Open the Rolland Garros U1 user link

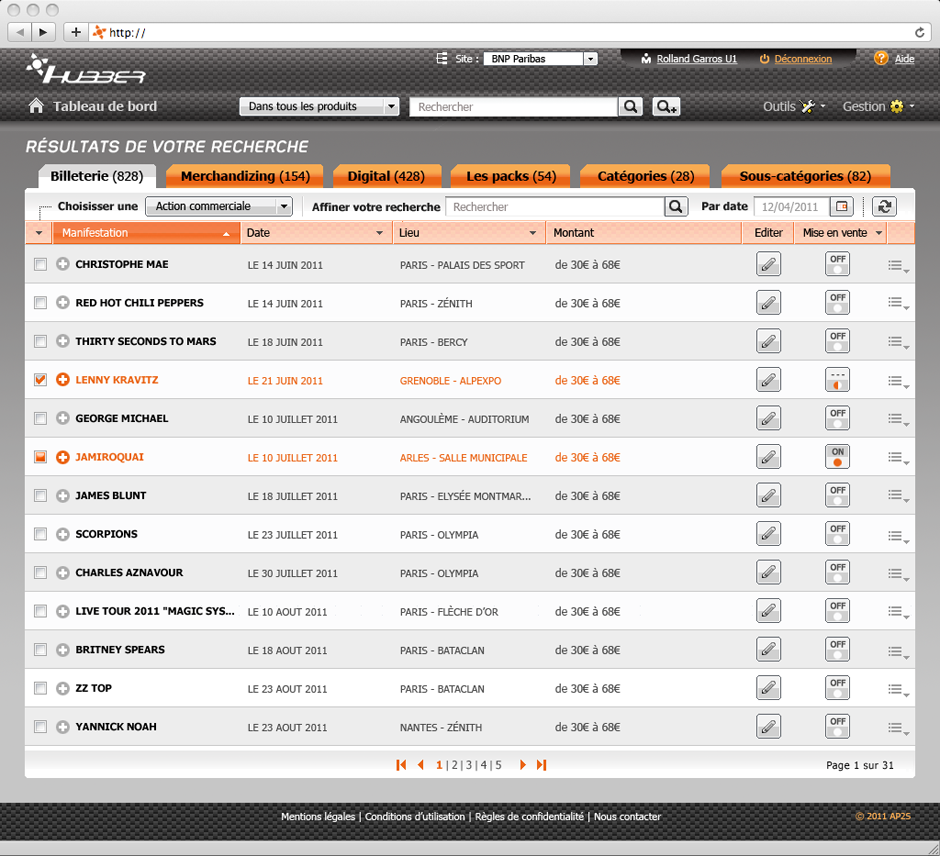point(697,59)
